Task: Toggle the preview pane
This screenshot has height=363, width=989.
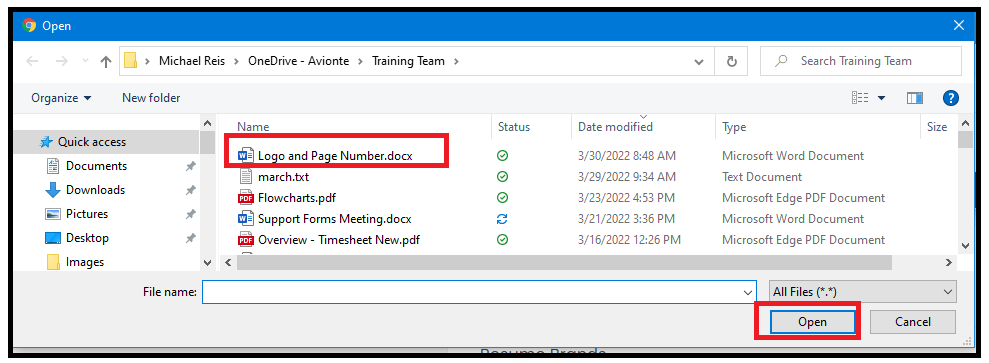Action: point(915,98)
